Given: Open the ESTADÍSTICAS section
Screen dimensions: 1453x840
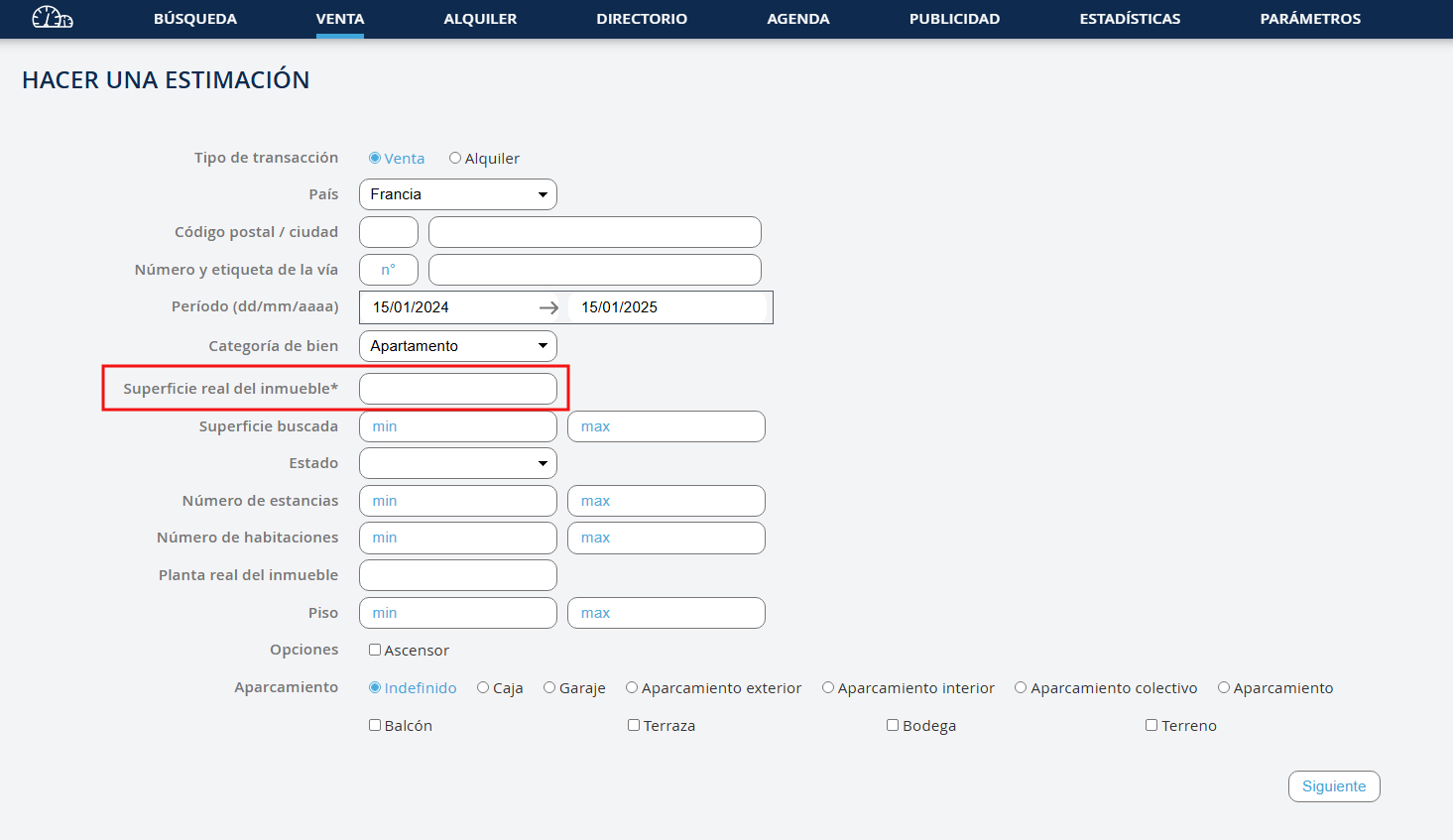Looking at the screenshot, I should 1130,19.
